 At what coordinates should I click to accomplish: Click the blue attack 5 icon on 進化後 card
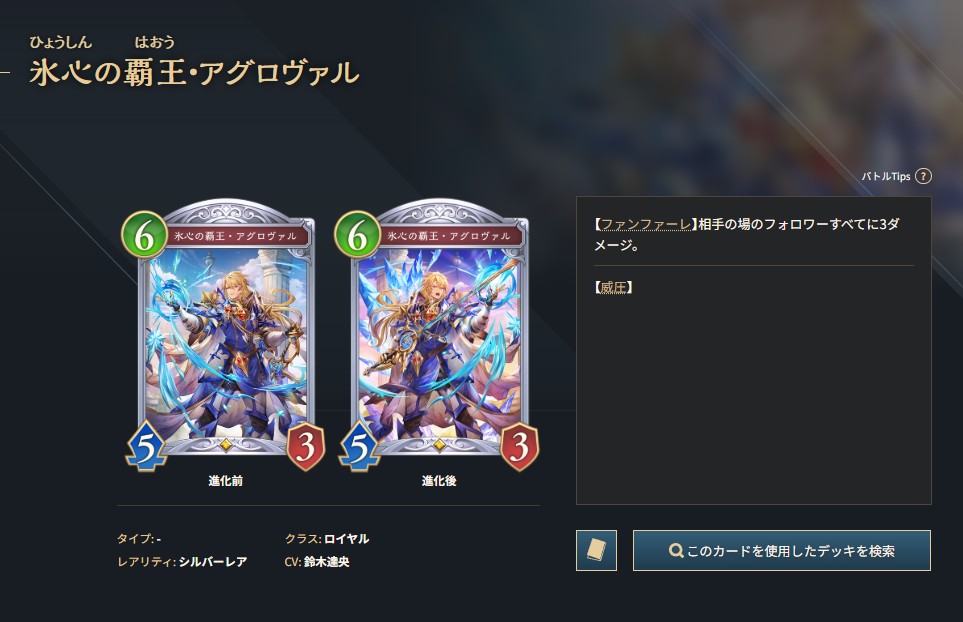click(x=359, y=446)
